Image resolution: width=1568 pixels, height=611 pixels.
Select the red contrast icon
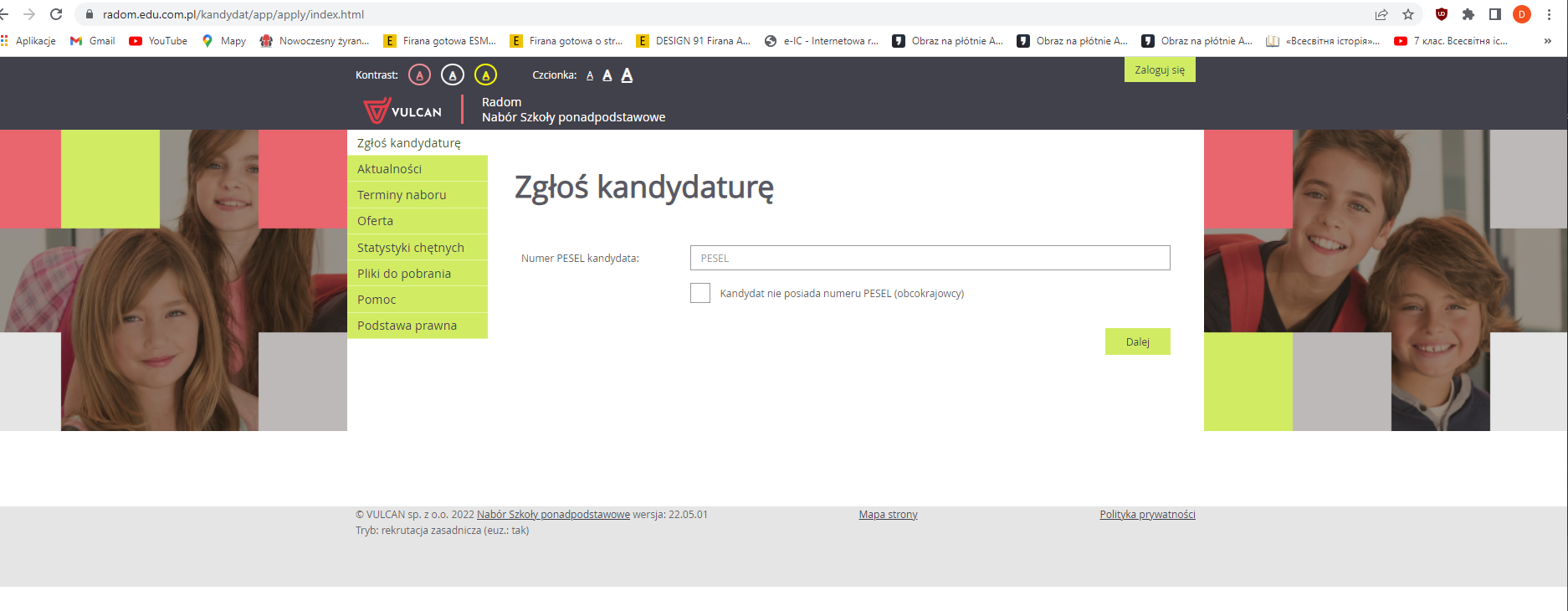[x=419, y=75]
